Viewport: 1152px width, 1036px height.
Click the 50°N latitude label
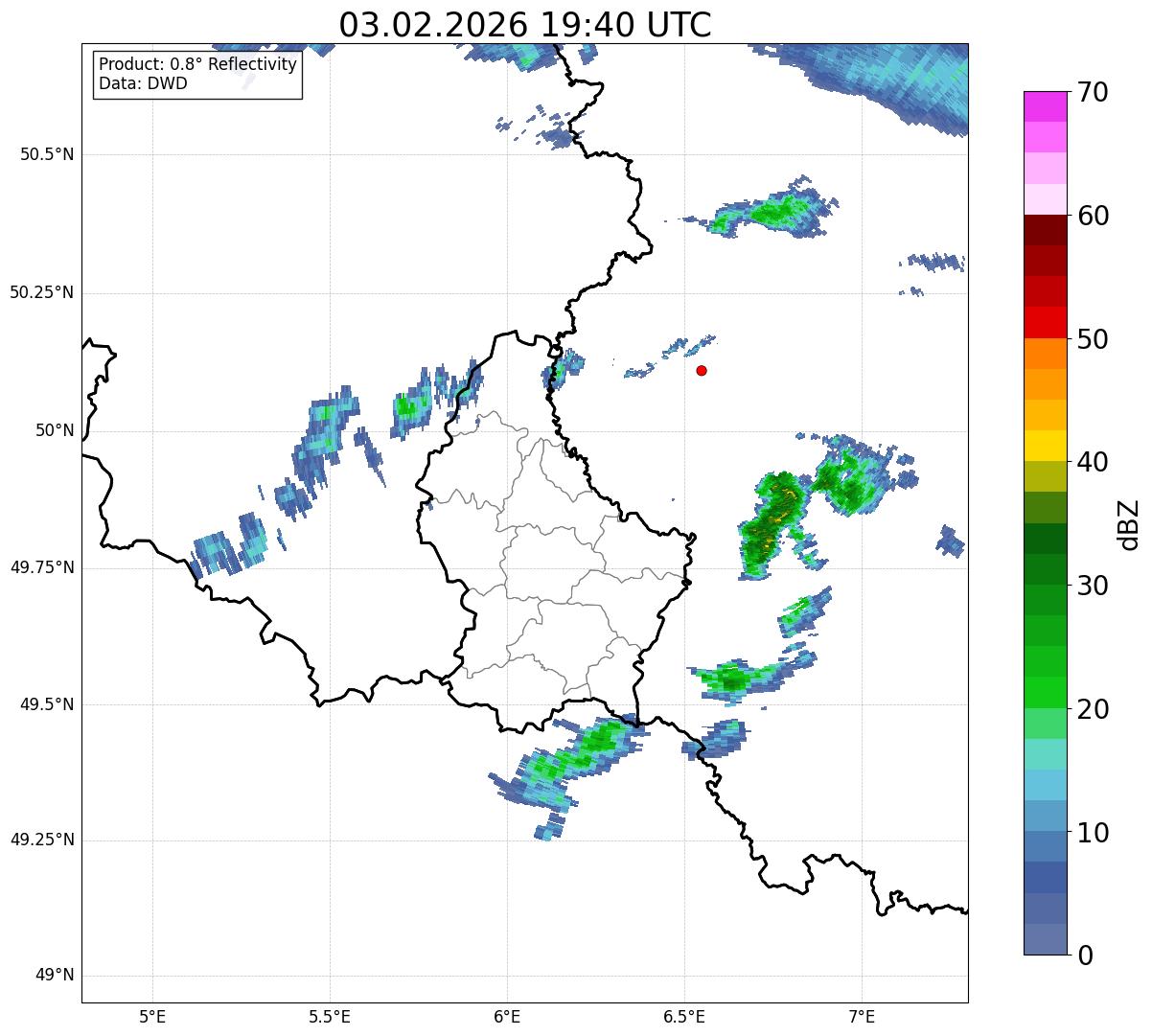(55, 430)
